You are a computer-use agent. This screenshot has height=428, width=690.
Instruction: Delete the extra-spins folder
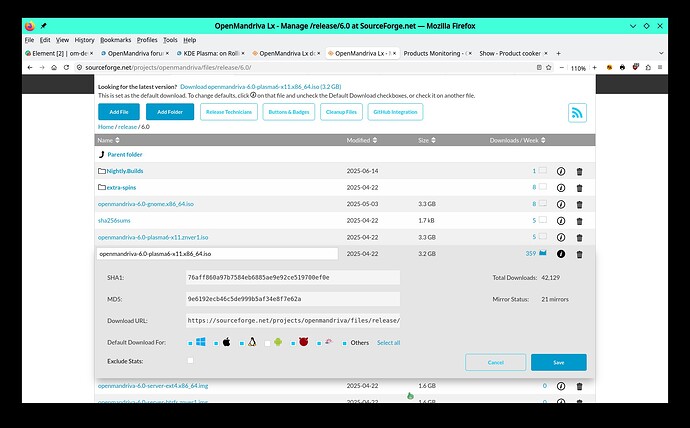pyautogui.click(x=580, y=188)
